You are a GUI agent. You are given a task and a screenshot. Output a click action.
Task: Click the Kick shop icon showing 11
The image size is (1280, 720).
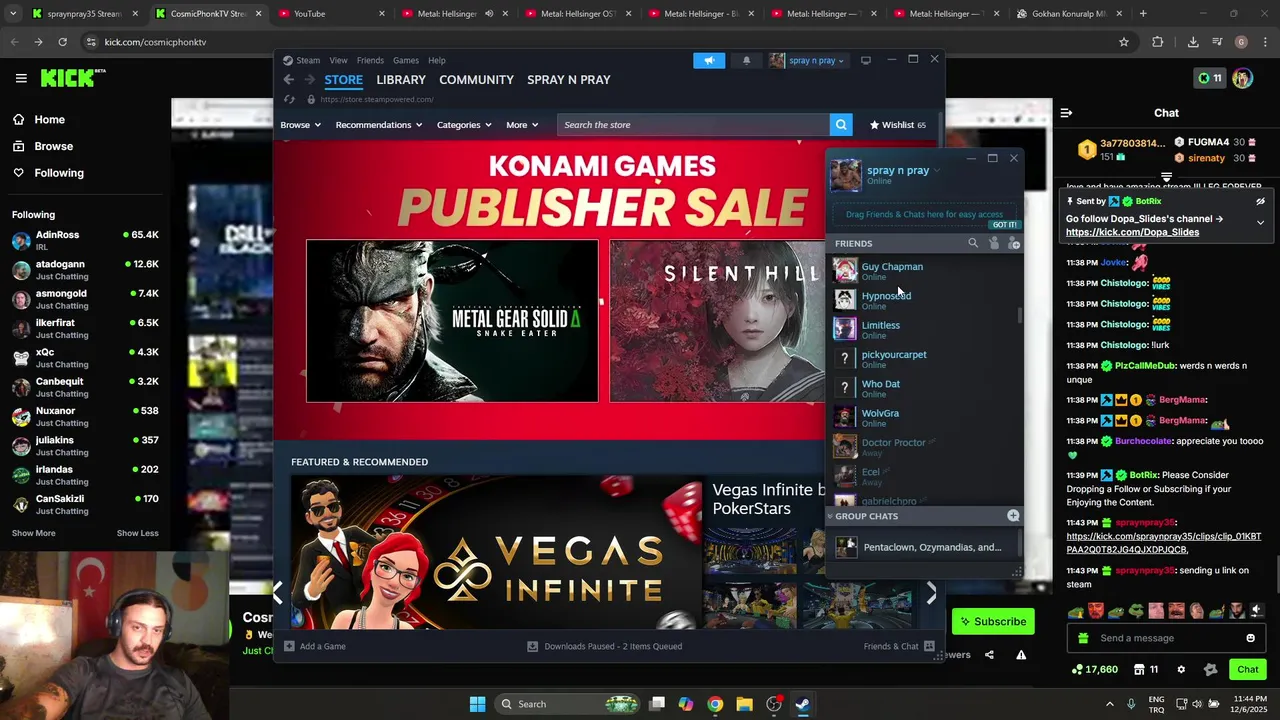coord(1146,669)
